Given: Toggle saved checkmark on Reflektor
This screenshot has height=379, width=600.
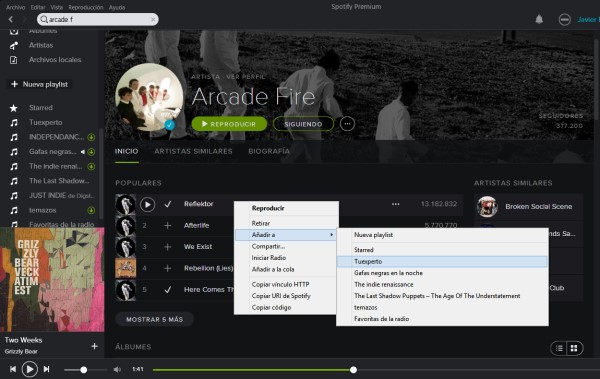Looking at the screenshot, I should 168,204.
